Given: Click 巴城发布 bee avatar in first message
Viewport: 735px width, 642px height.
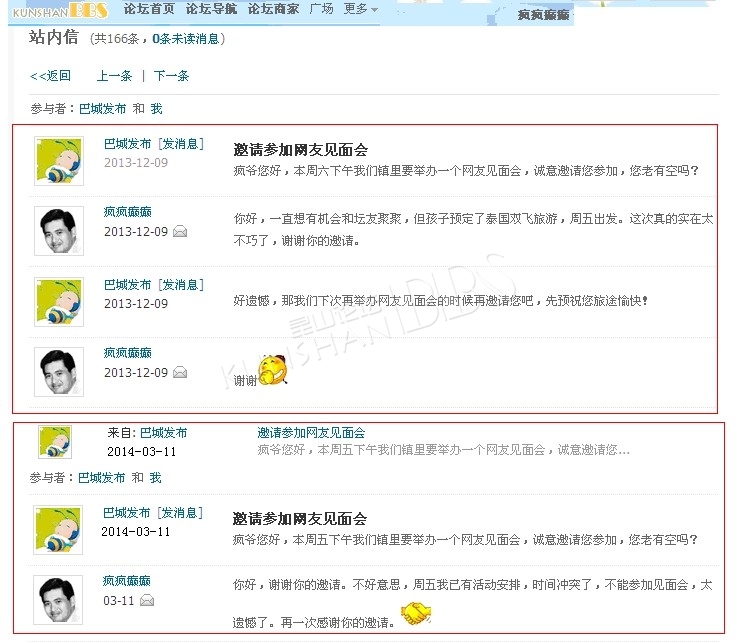Looking at the screenshot, I should [59, 161].
